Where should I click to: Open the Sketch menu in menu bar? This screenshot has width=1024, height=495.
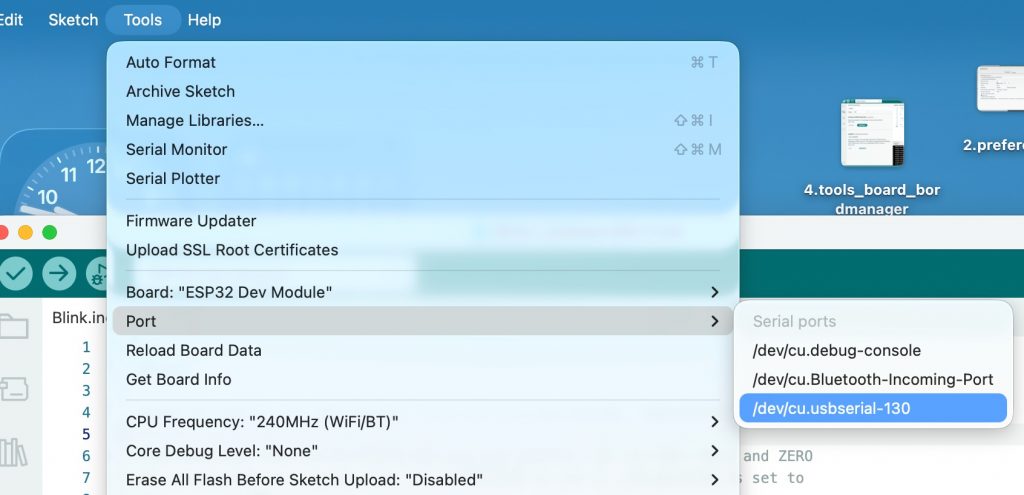tap(73, 20)
